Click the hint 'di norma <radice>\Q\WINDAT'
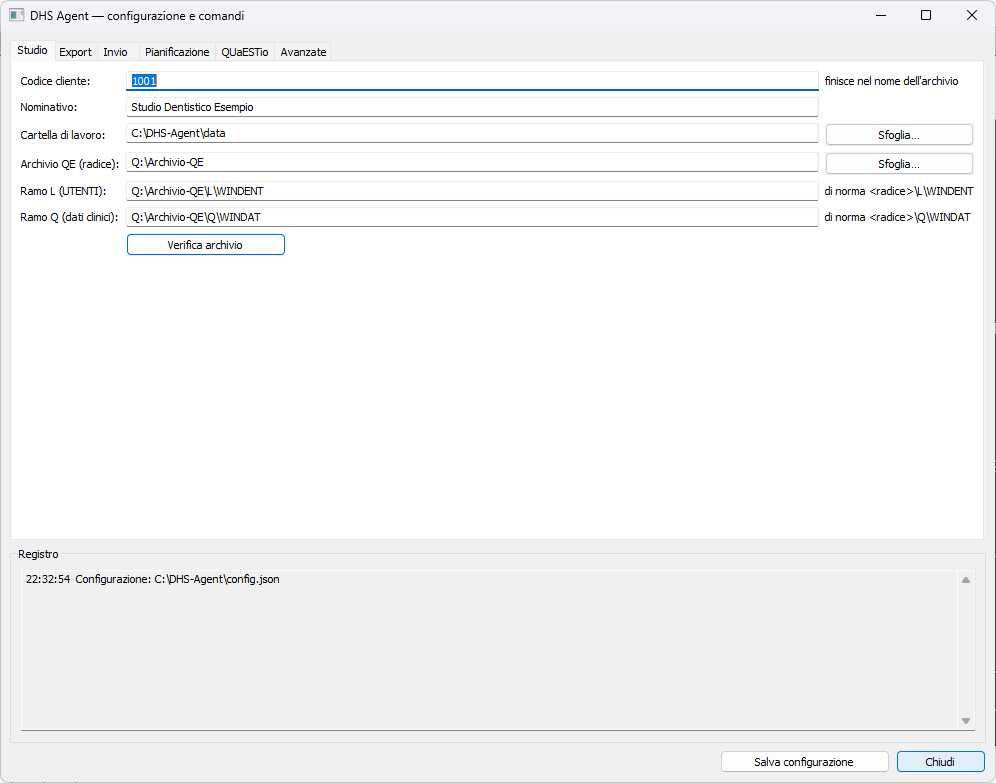996x783 pixels. pyautogui.click(x=898, y=217)
